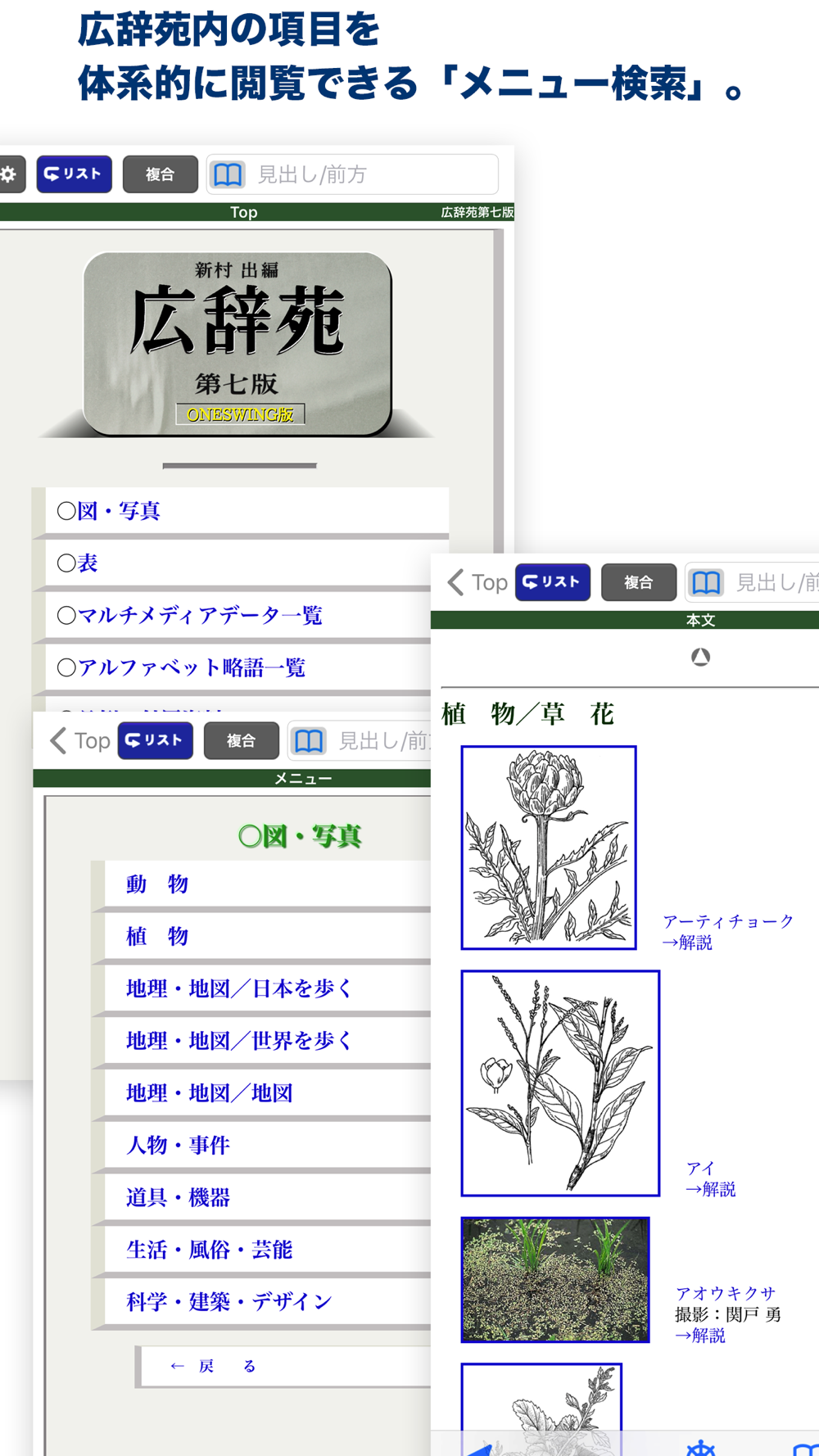Tap 複合 button on the 本文 screen
Image resolution: width=819 pixels, height=1456 pixels.
pos(639,582)
